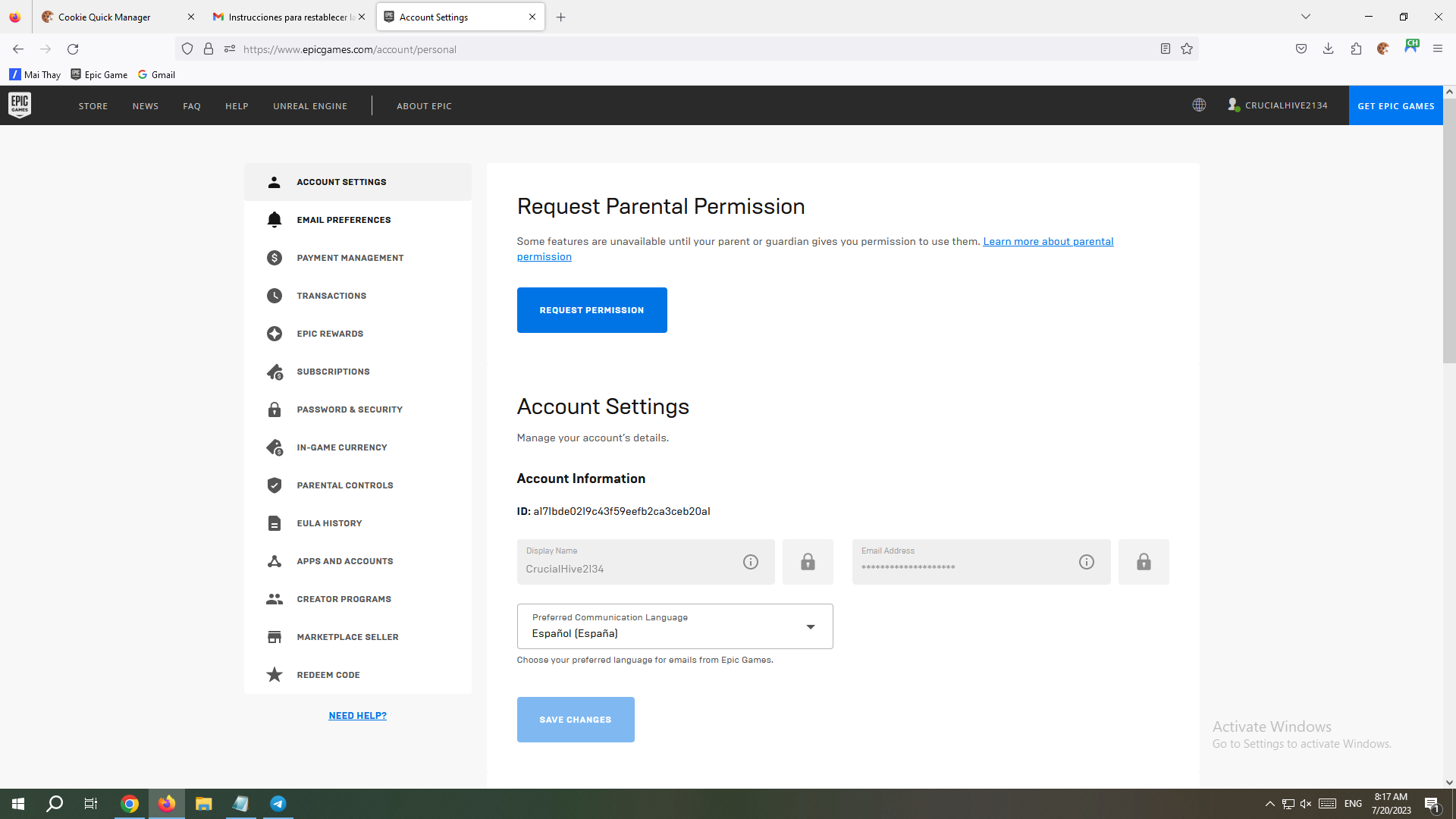This screenshot has width=1456, height=819.
Task: Open a new browser tab
Action: tap(561, 17)
